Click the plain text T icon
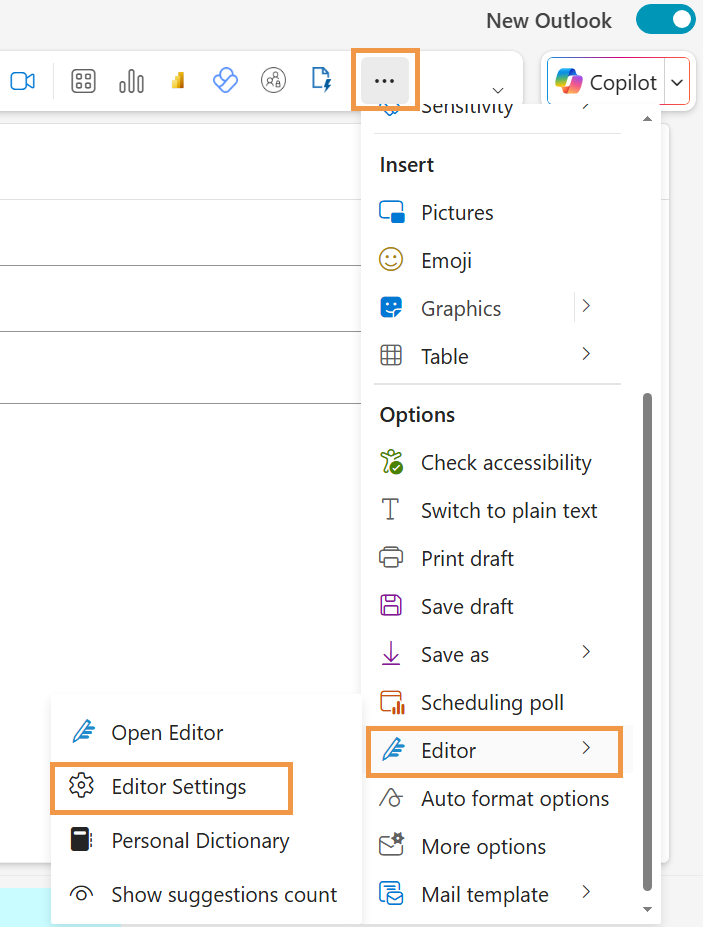 click(x=390, y=509)
